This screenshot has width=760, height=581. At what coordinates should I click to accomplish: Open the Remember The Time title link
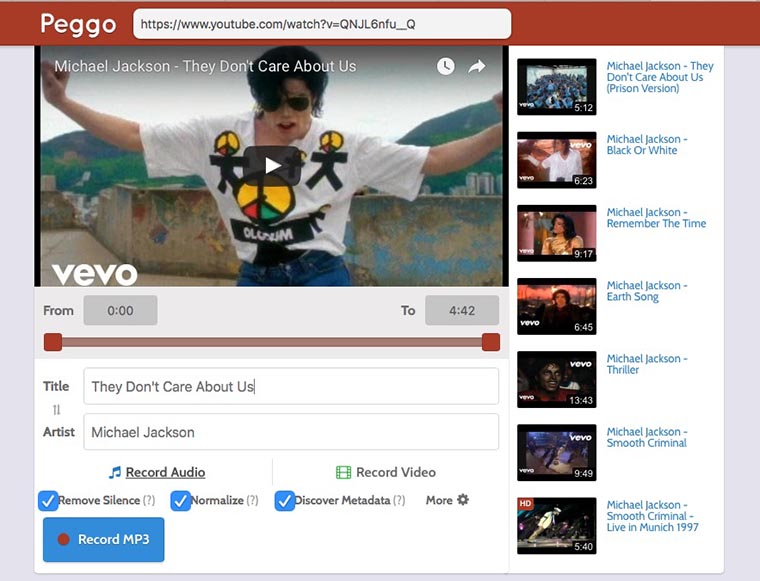tap(656, 218)
